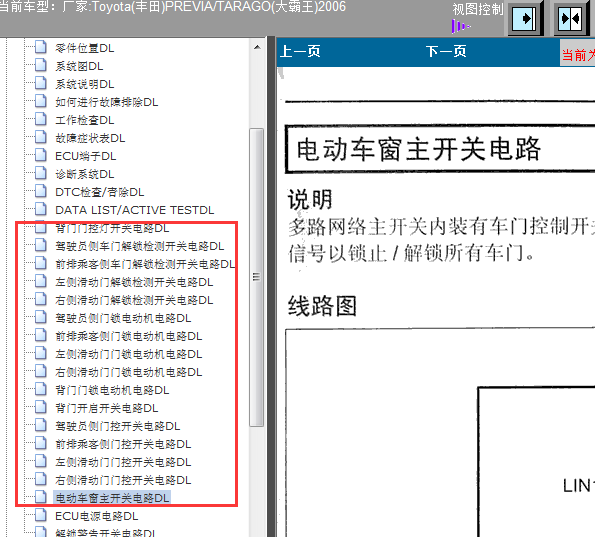The width and height of the screenshot is (595, 537).
Task: Select 前排乘客侧门锁电动机电路DL
Action: click(x=129, y=336)
